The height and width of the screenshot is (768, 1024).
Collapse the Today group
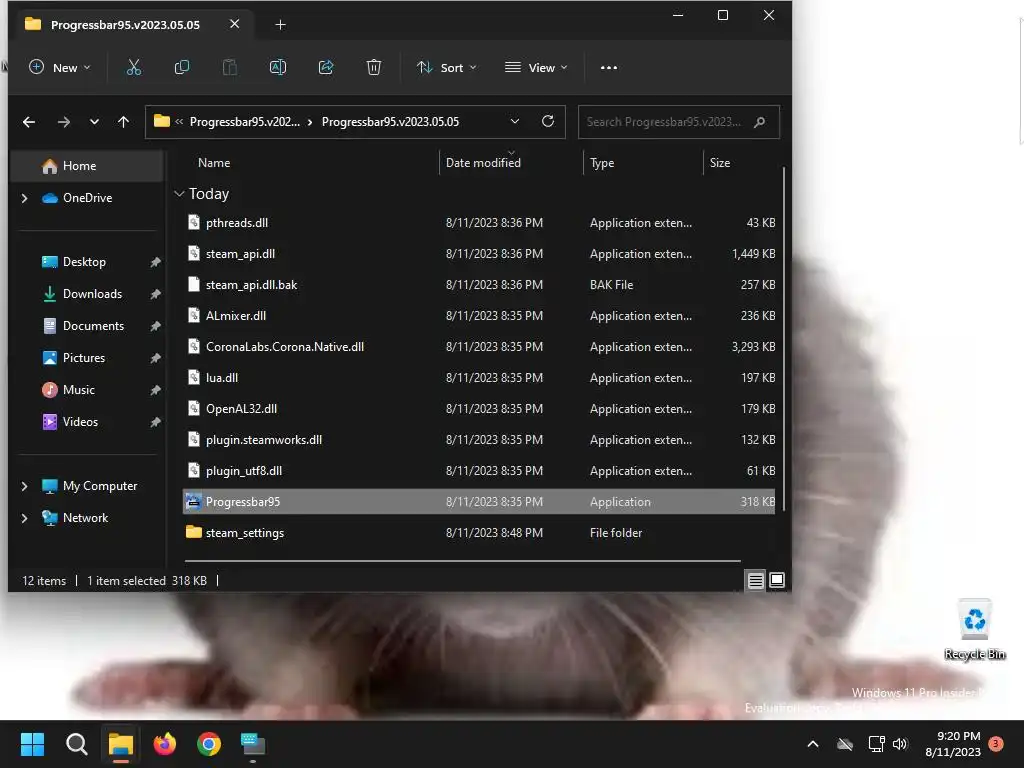pyautogui.click(x=179, y=194)
